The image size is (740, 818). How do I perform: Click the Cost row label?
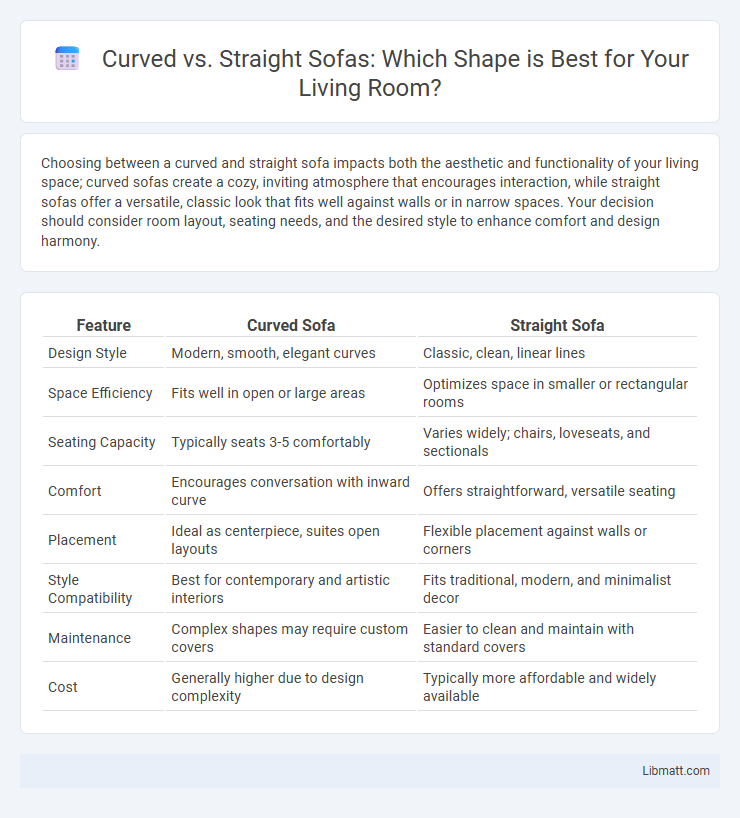pyautogui.click(x=63, y=687)
